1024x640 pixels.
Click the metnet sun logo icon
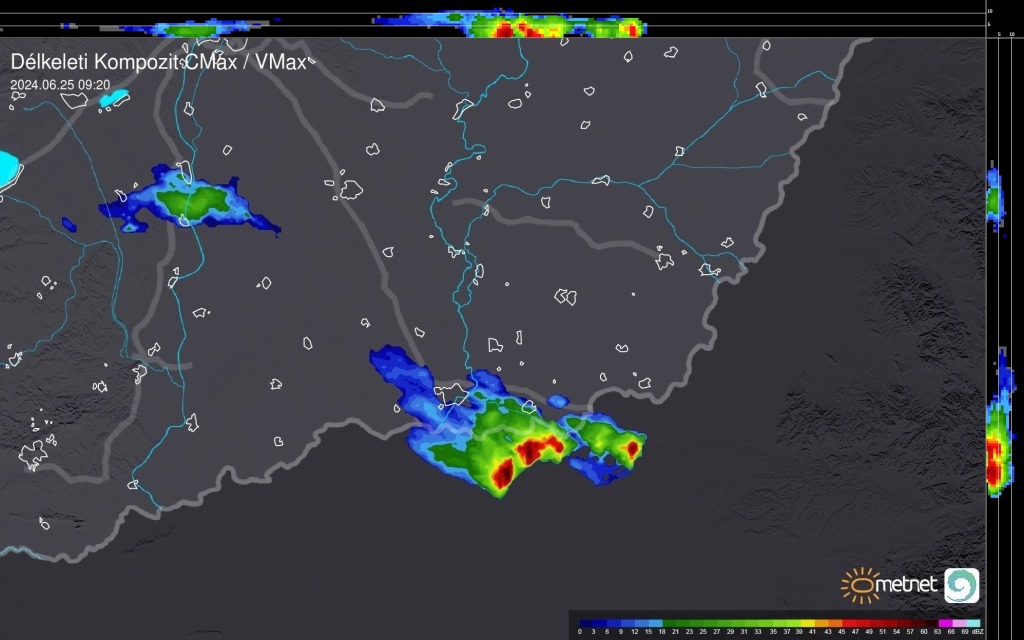859,584
